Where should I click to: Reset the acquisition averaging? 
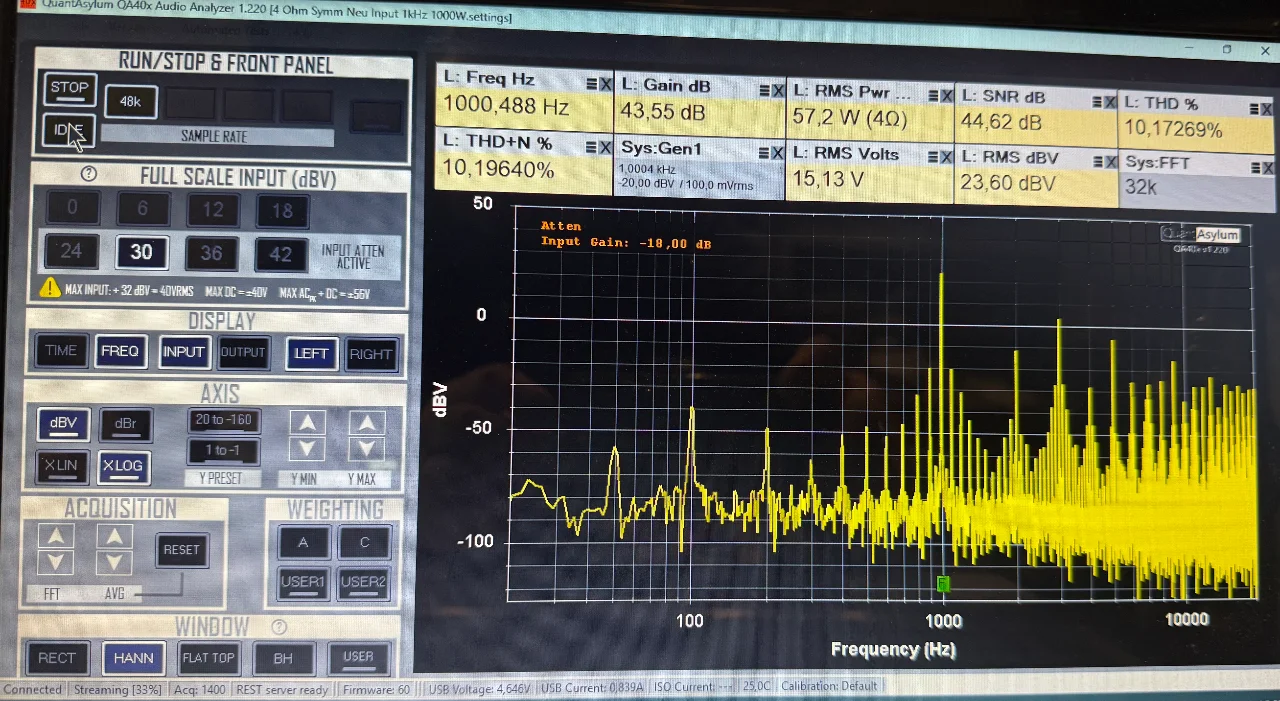click(182, 550)
